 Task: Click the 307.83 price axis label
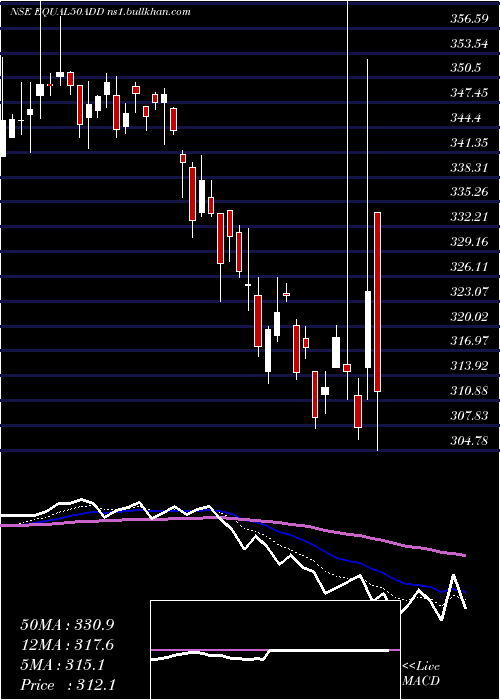[x=469, y=415]
